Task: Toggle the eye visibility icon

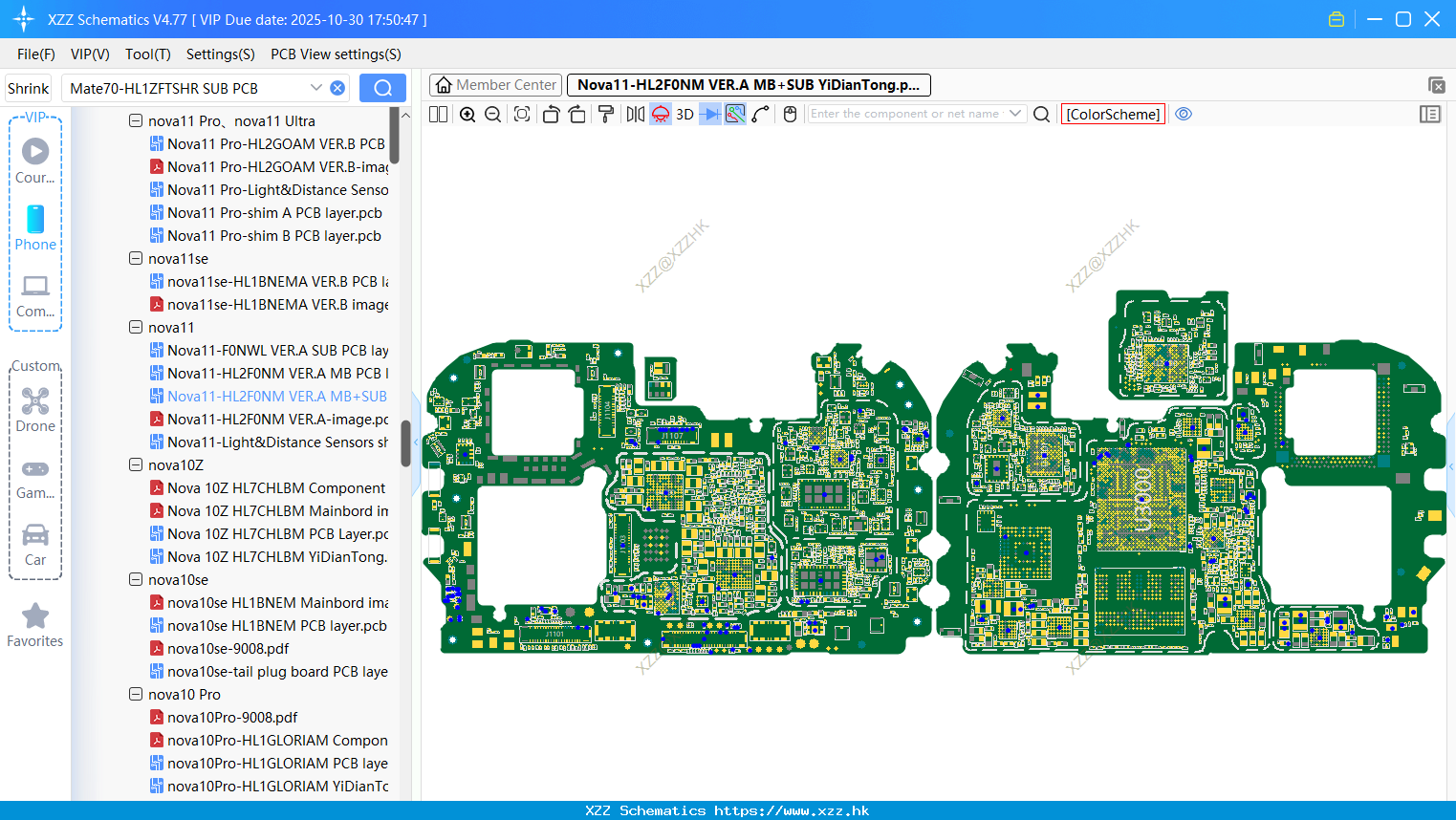Action: click(x=1184, y=114)
